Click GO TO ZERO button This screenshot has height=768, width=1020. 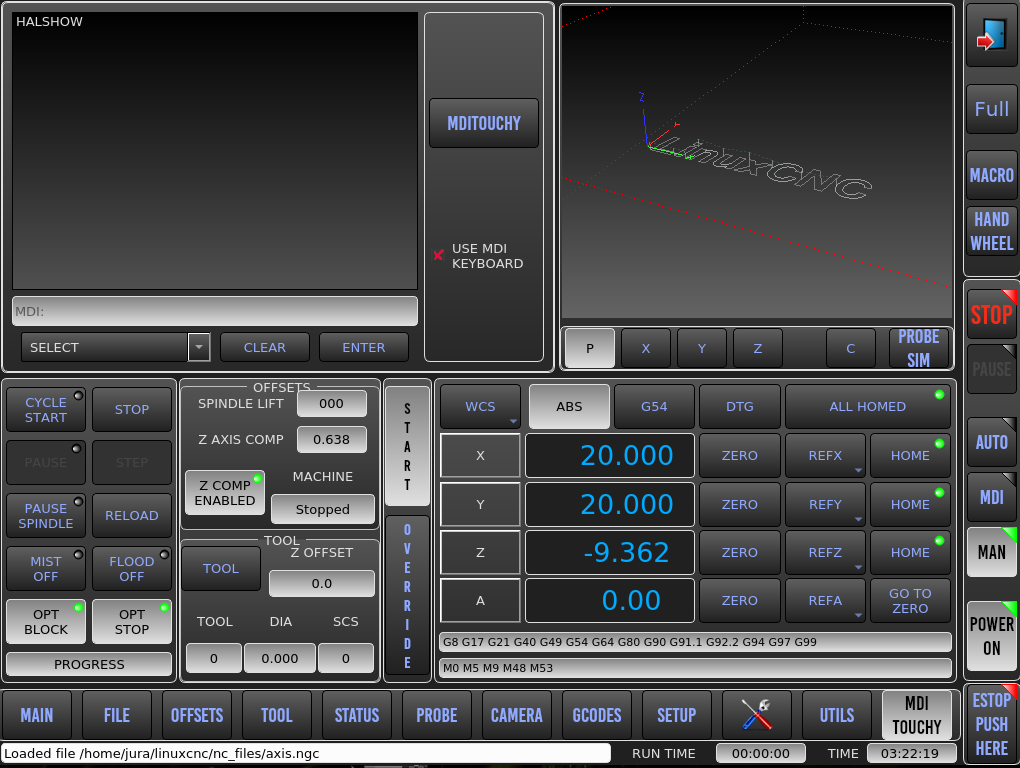click(x=911, y=600)
